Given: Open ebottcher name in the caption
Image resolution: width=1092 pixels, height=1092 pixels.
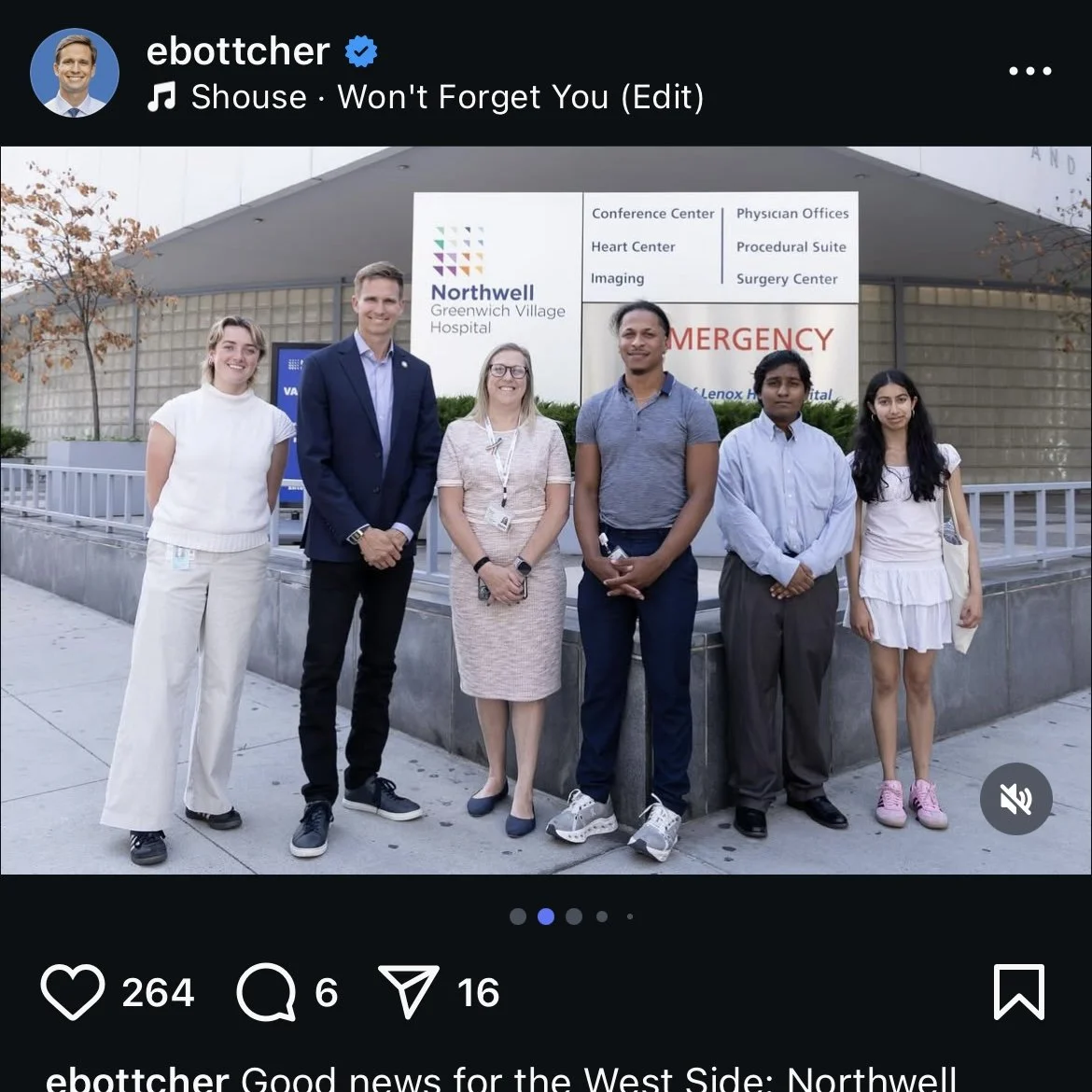Looking at the screenshot, I should (x=137, y=1080).
